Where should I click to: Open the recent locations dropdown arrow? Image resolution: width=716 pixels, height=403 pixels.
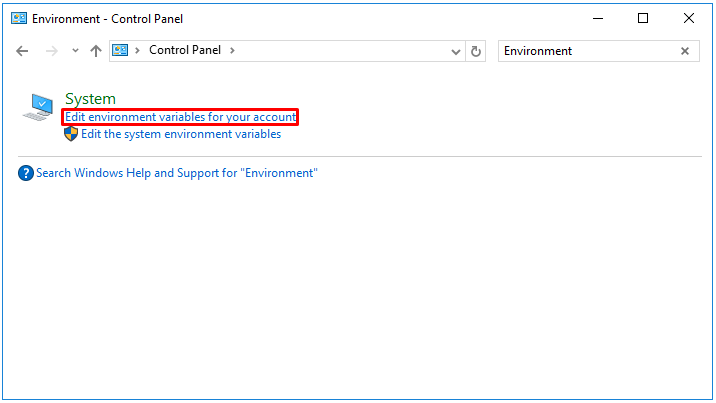tap(75, 51)
